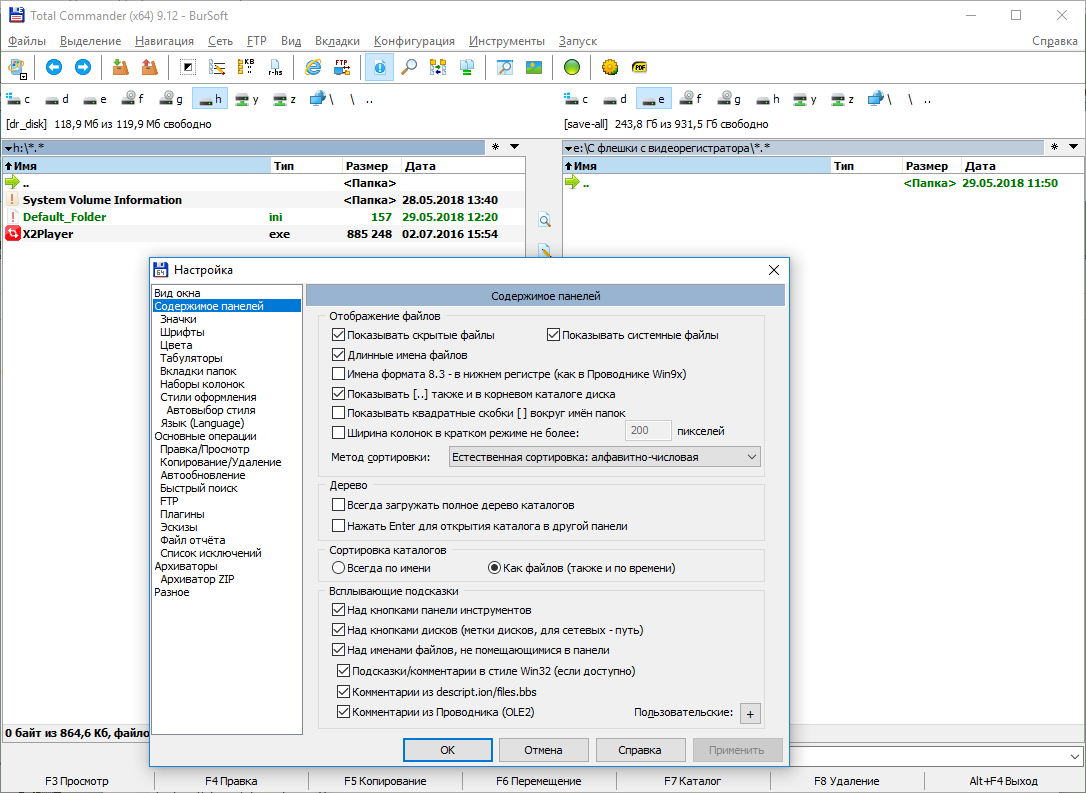Select drive d in the left panel
Screen dimensions: 1086x793
[x=57, y=99]
